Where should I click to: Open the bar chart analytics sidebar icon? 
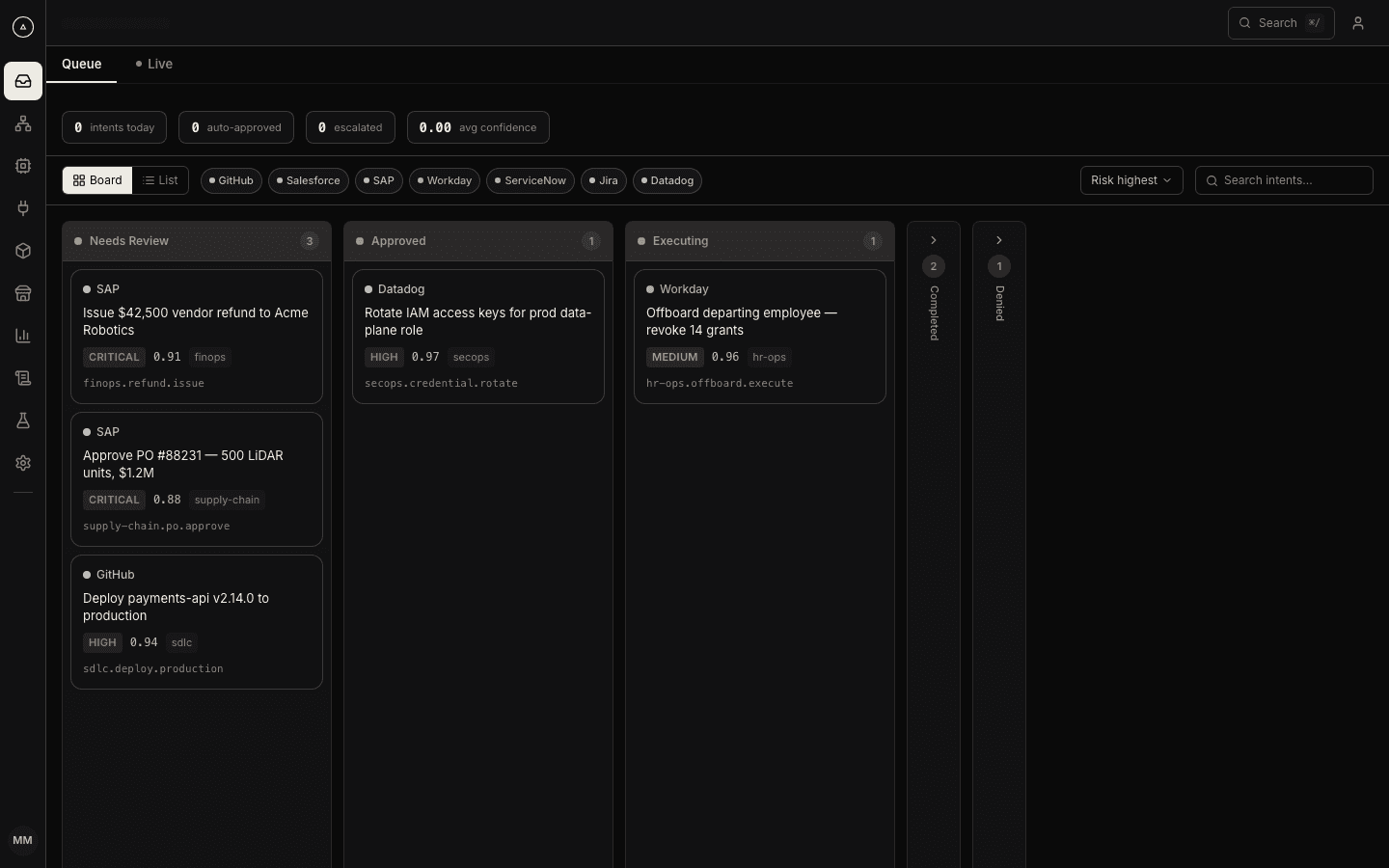tap(23, 336)
